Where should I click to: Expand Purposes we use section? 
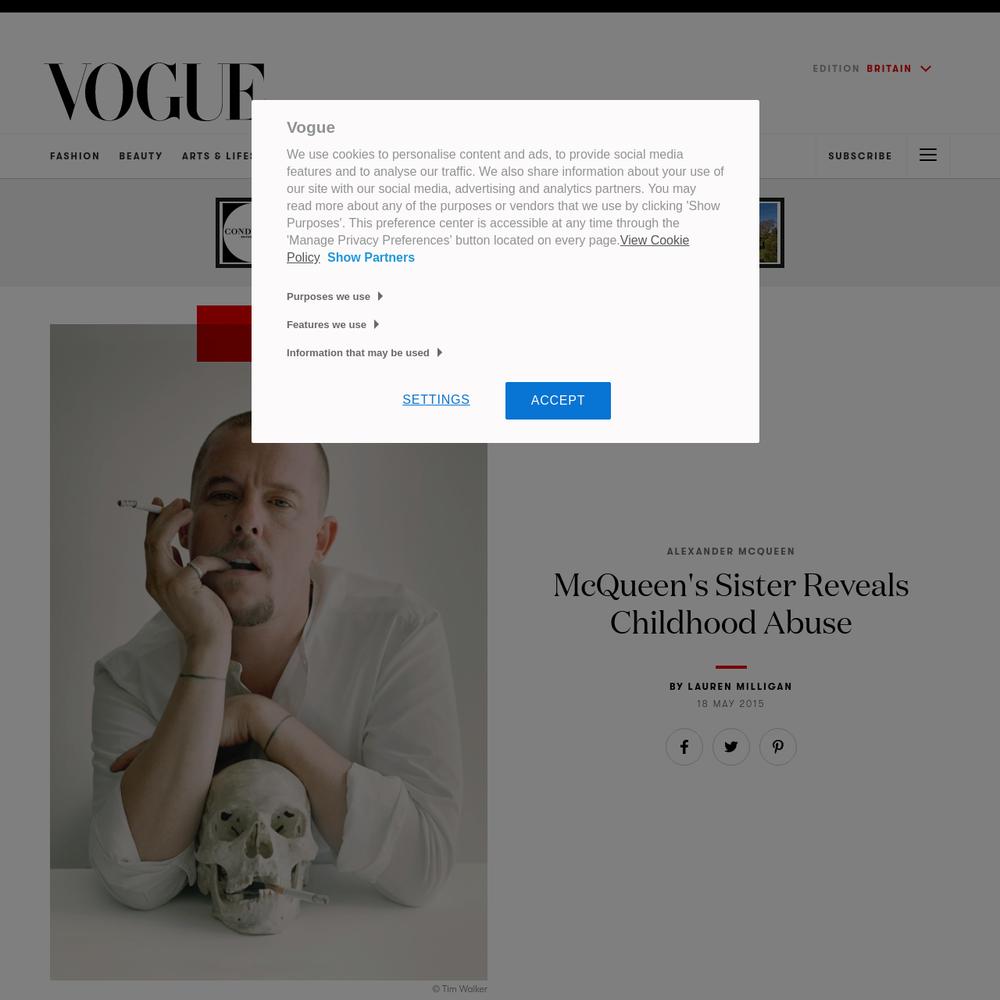334,297
